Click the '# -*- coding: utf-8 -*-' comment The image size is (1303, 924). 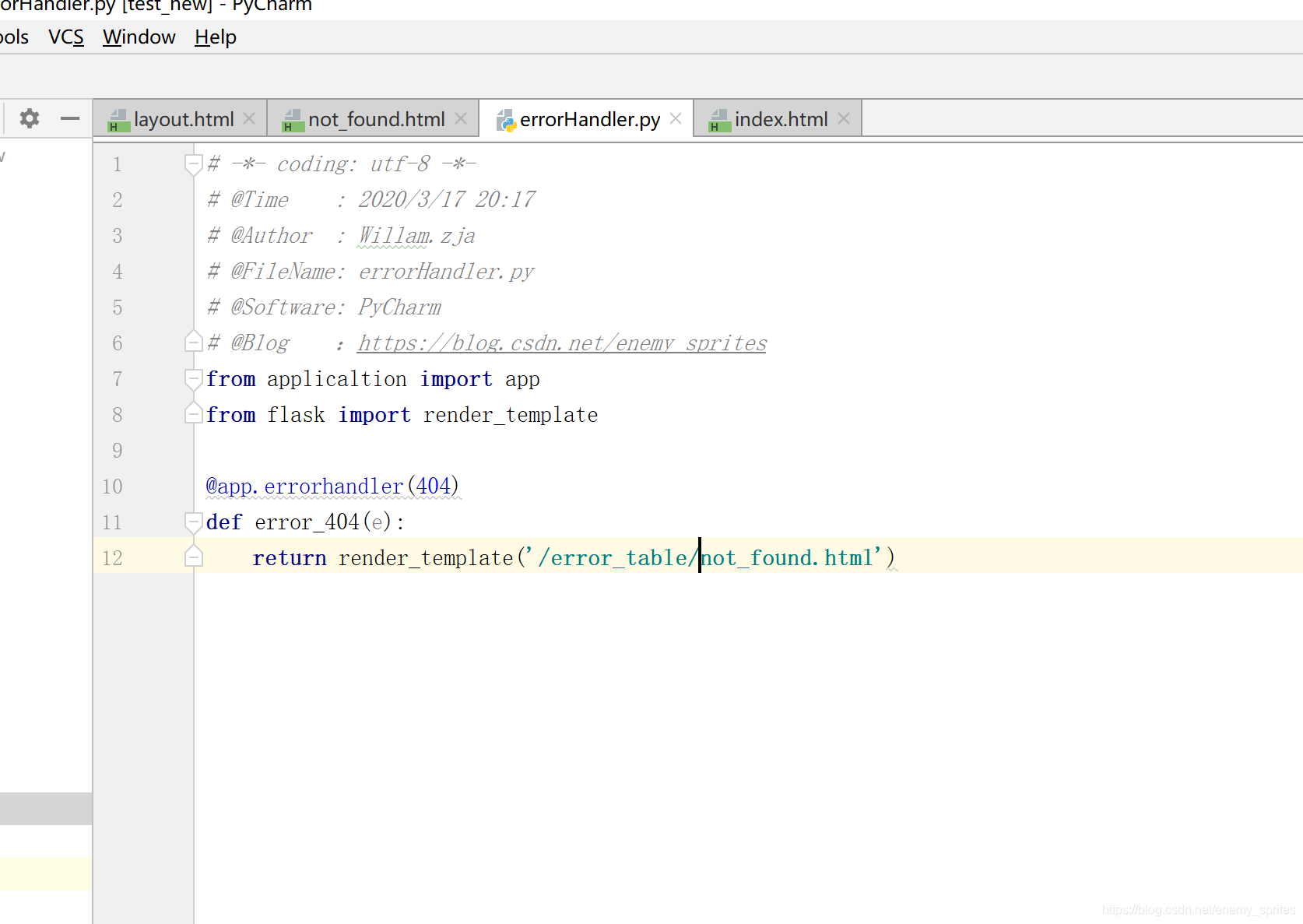pyautogui.click(x=342, y=164)
